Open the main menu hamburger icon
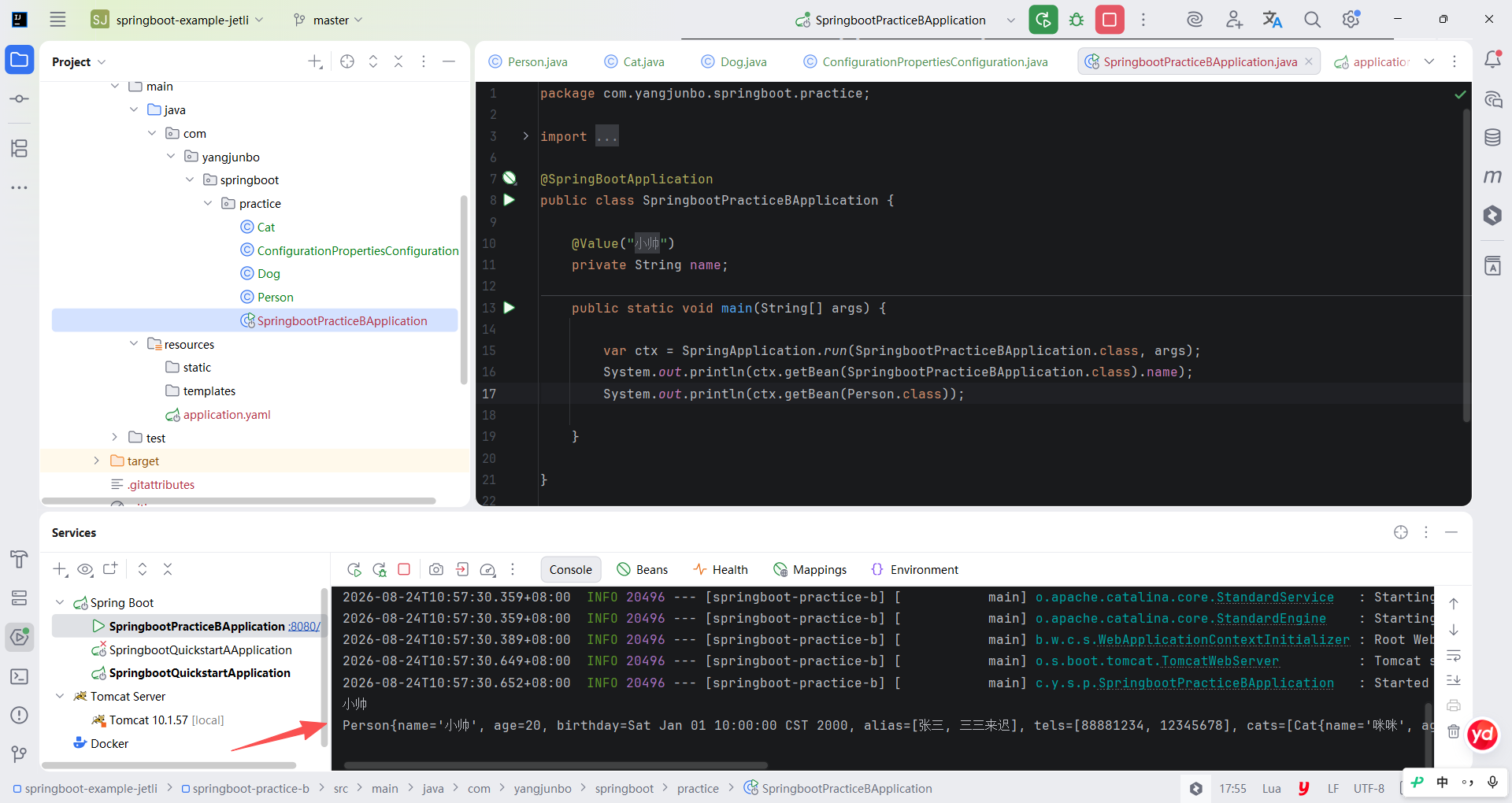The width and height of the screenshot is (1512, 803). pos(57,20)
